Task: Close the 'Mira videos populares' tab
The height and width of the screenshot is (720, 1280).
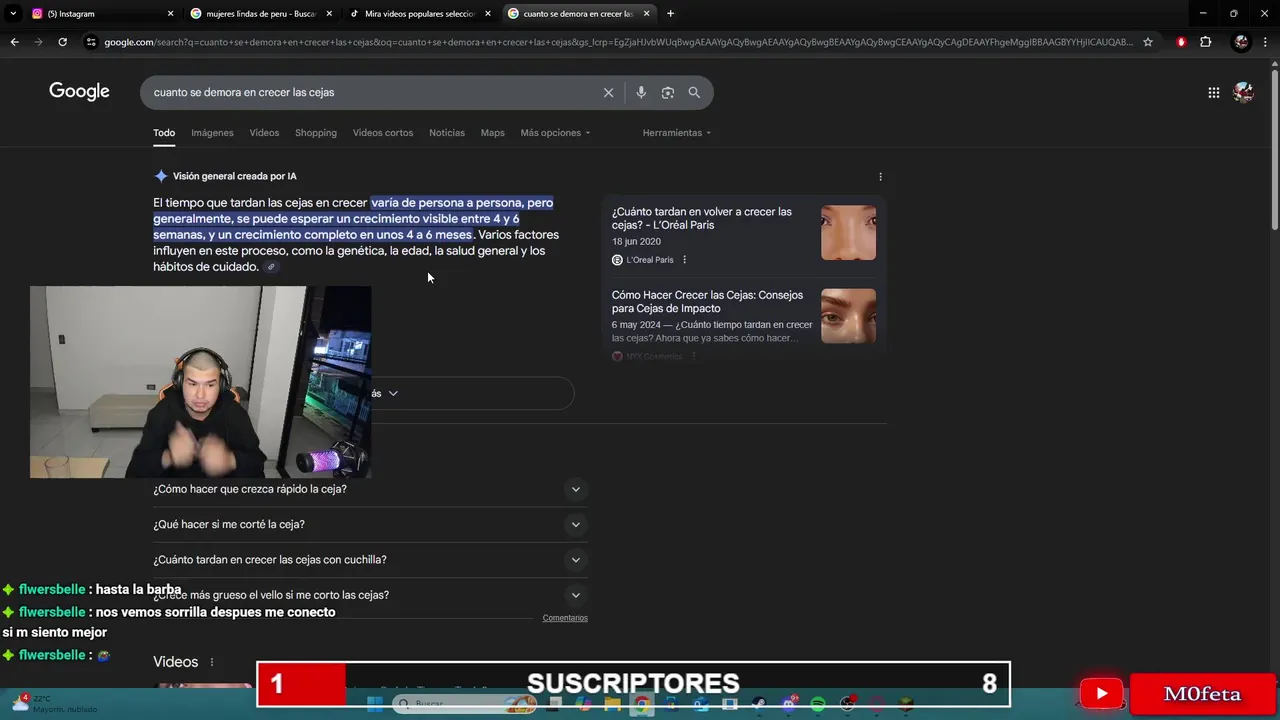Action: pos(487,14)
